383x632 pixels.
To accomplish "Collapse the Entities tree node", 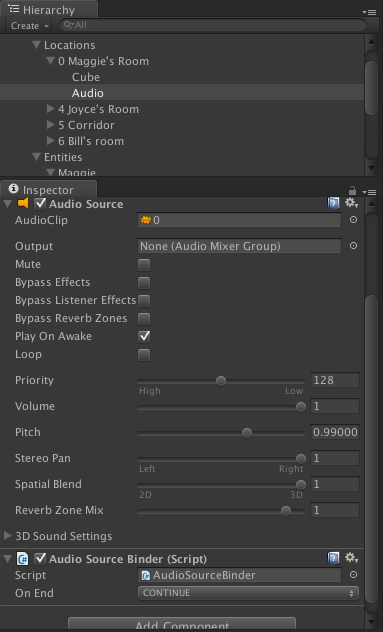I will pos(36,157).
